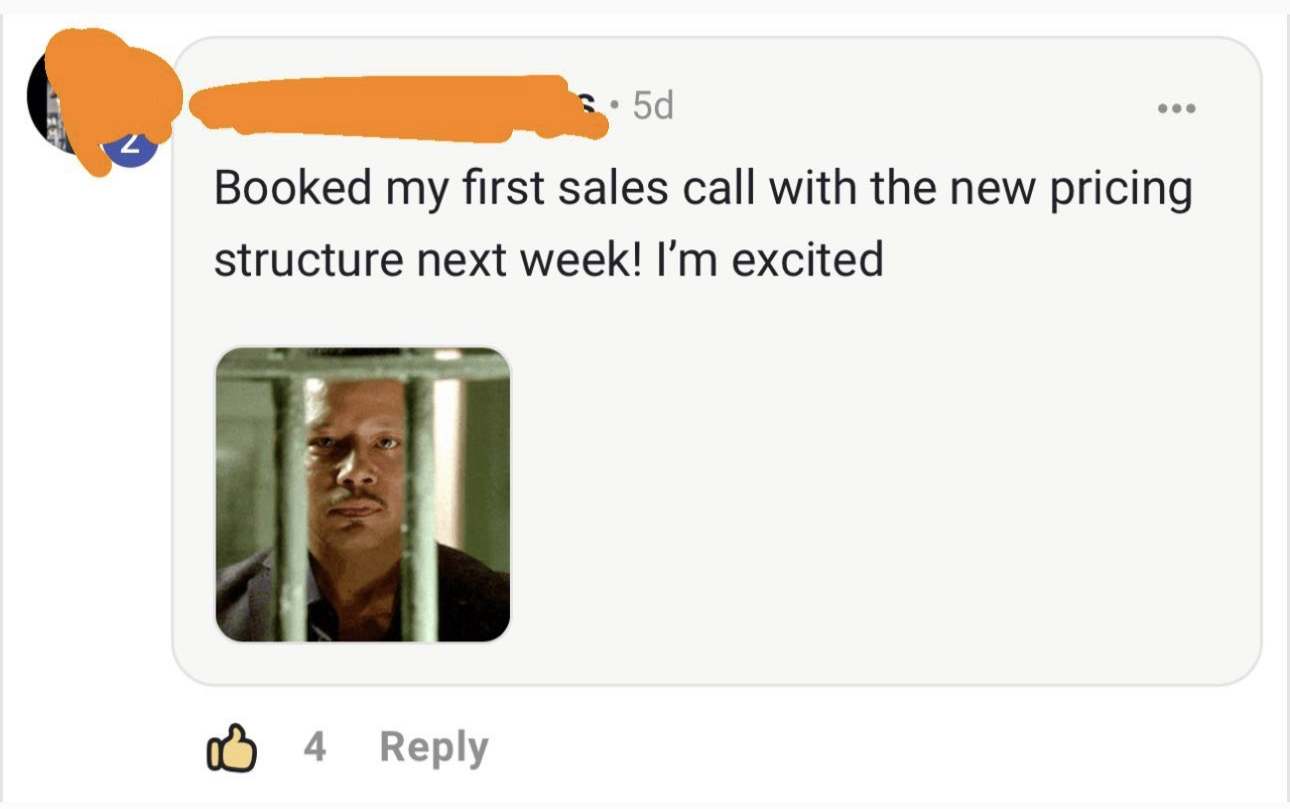Click the 5d timestamp
Viewport: 1290px width, 809px height.
(654, 105)
